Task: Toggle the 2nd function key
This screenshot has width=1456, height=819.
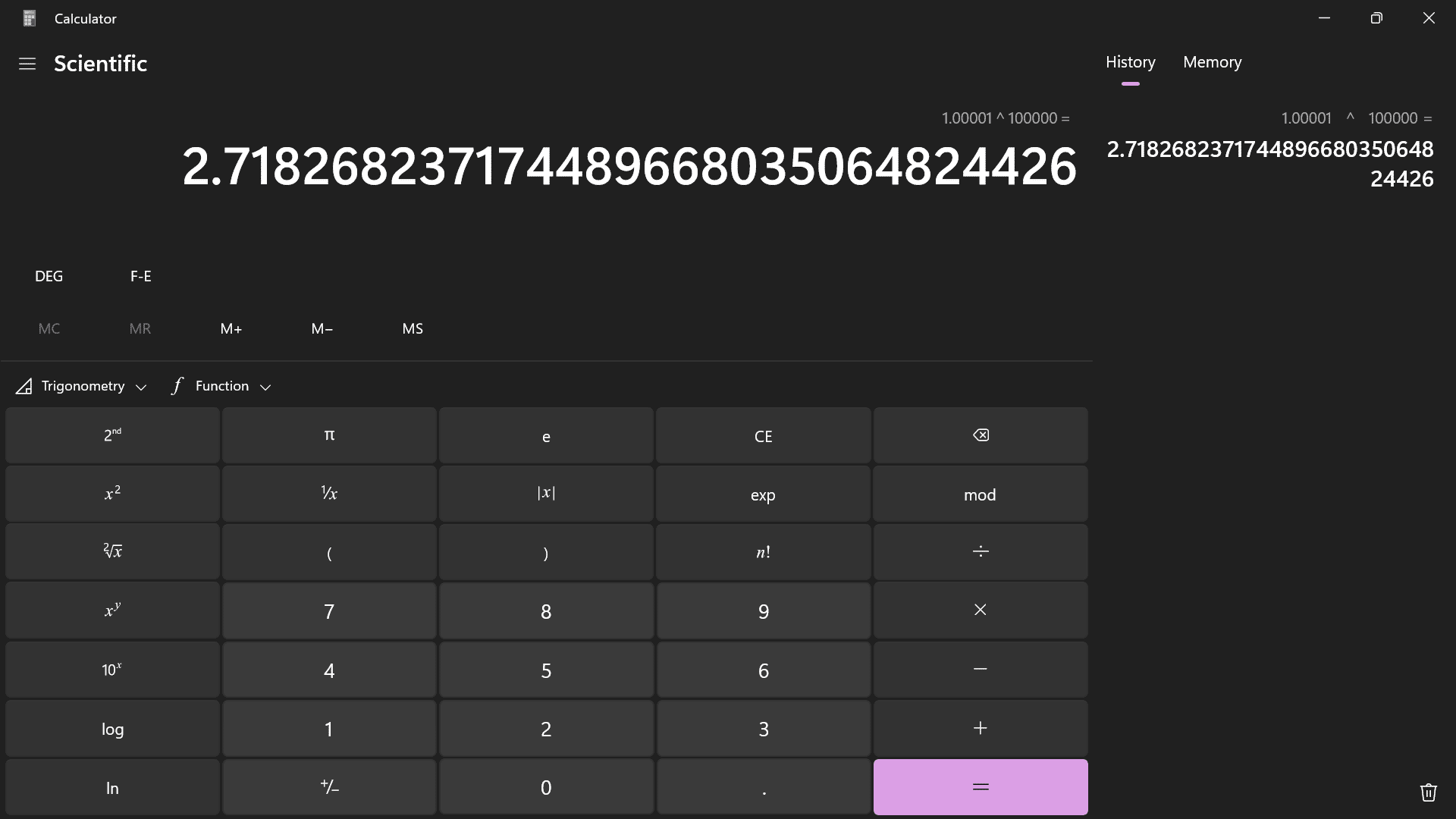Action: tap(112, 435)
